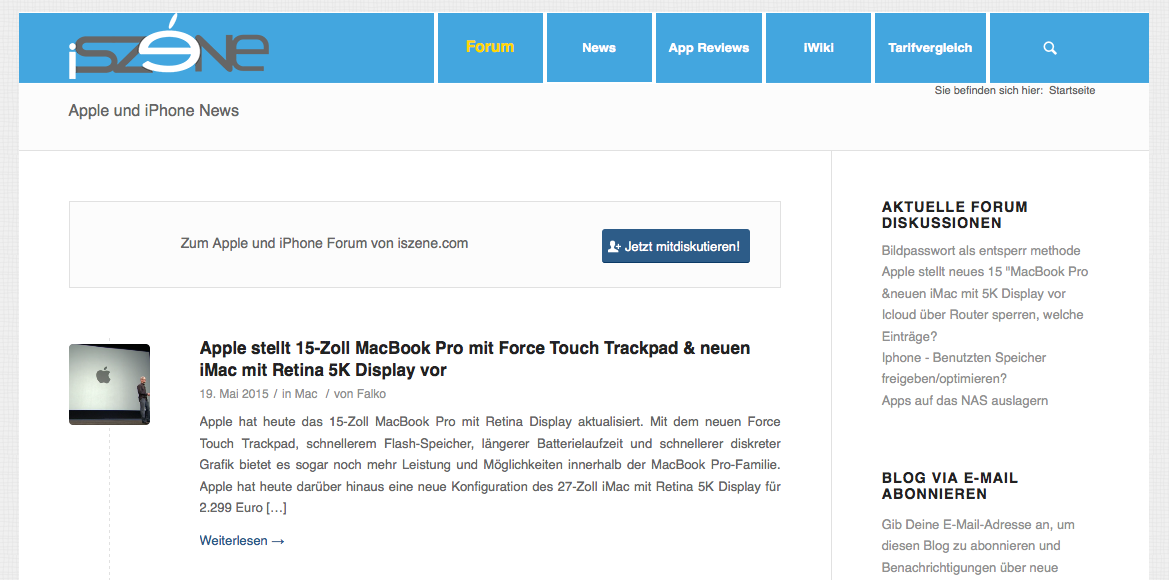Click the Startseite breadcrumb link
This screenshot has height=580, width=1169.
[1072, 91]
